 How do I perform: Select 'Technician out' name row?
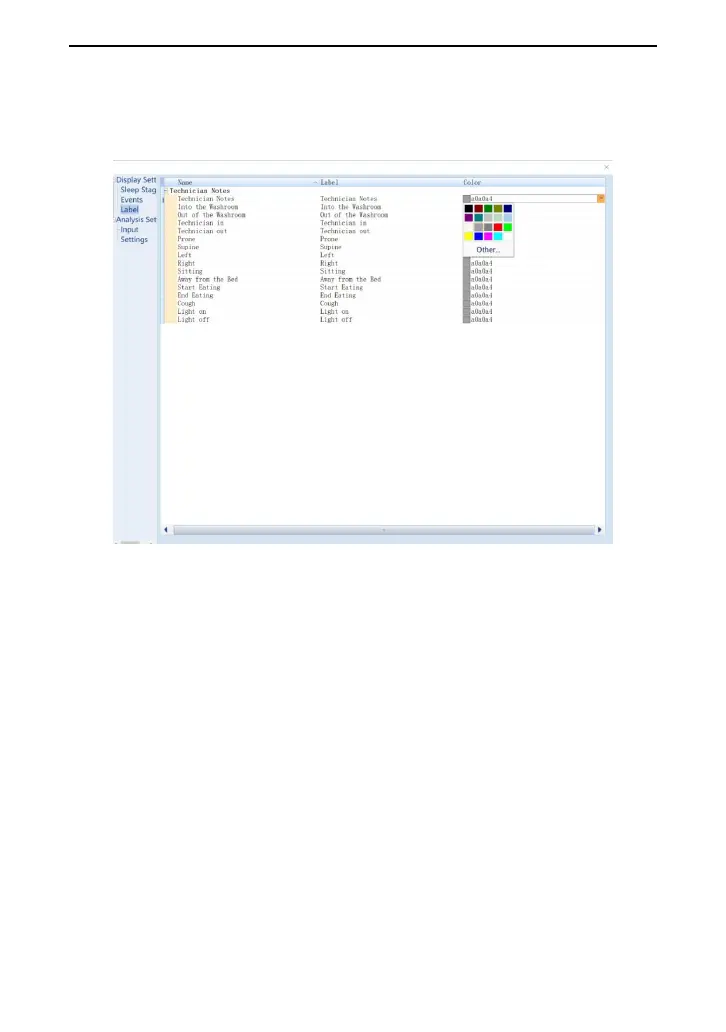click(202, 231)
